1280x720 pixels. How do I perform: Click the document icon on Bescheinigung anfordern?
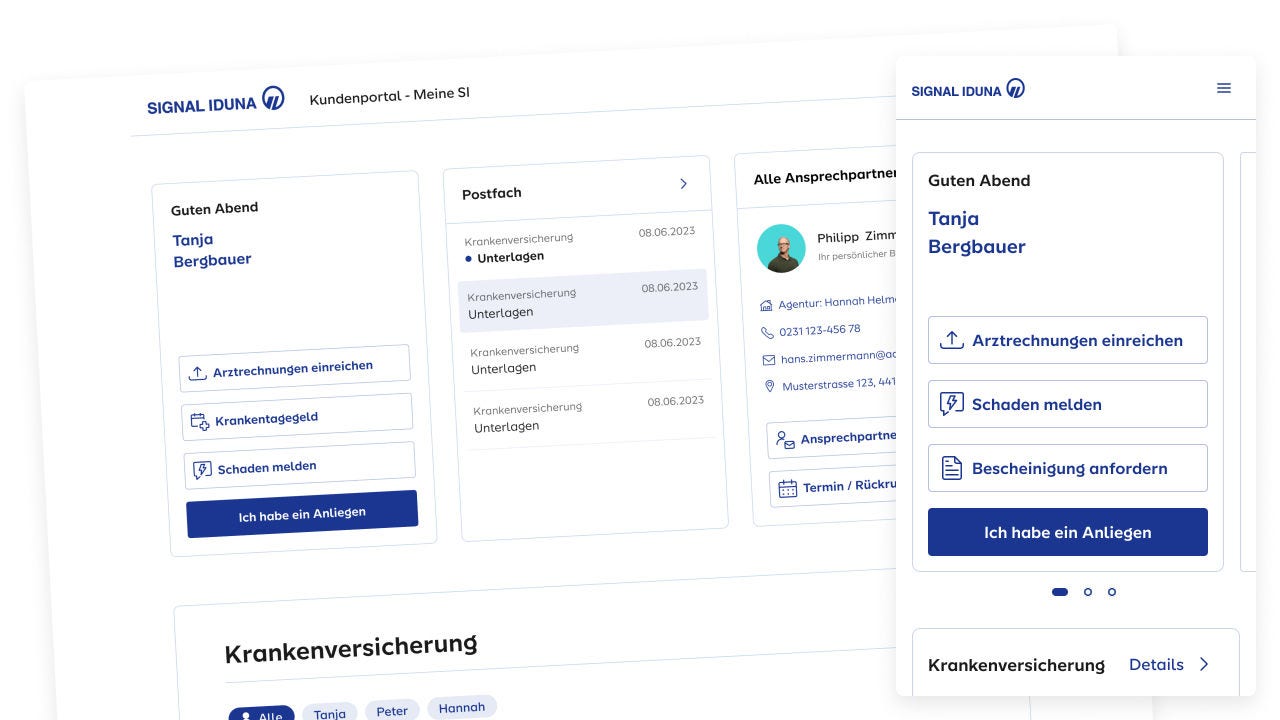(951, 468)
